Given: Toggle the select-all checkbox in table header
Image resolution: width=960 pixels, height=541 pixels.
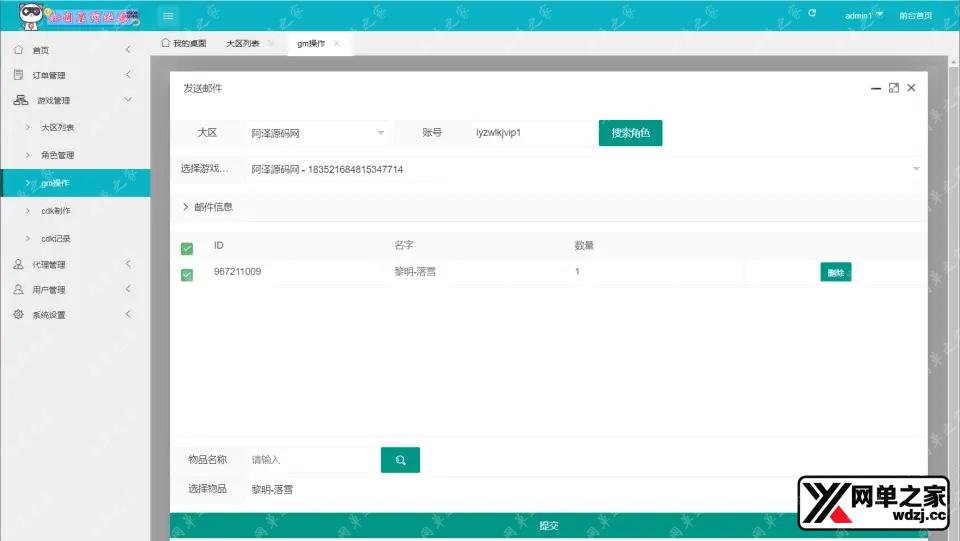Looking at the screenshot, I should 187,248.
